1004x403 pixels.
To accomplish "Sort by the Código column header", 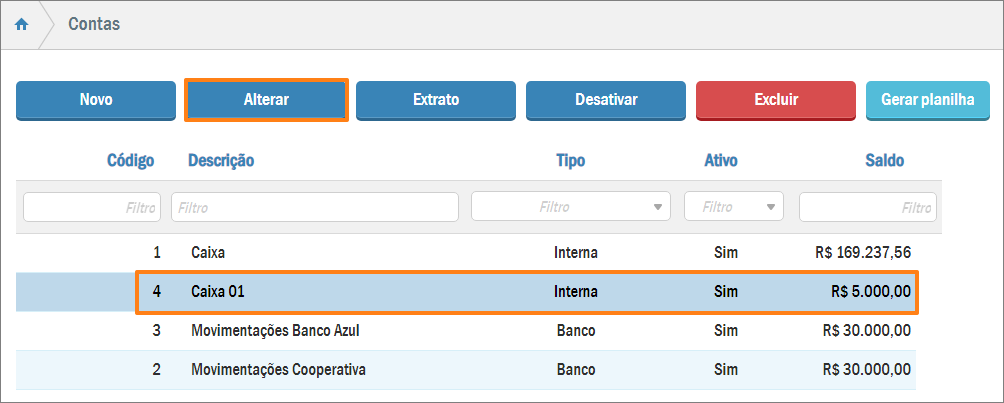I will [131, 160].
